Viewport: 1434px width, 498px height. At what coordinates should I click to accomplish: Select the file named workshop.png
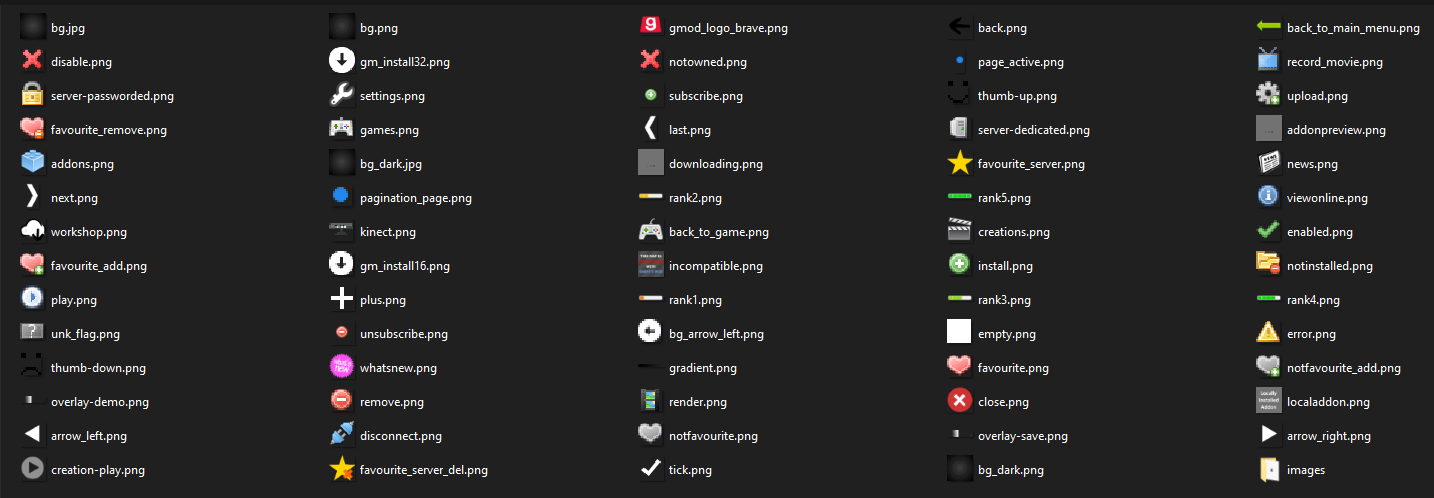pos(89,232)
